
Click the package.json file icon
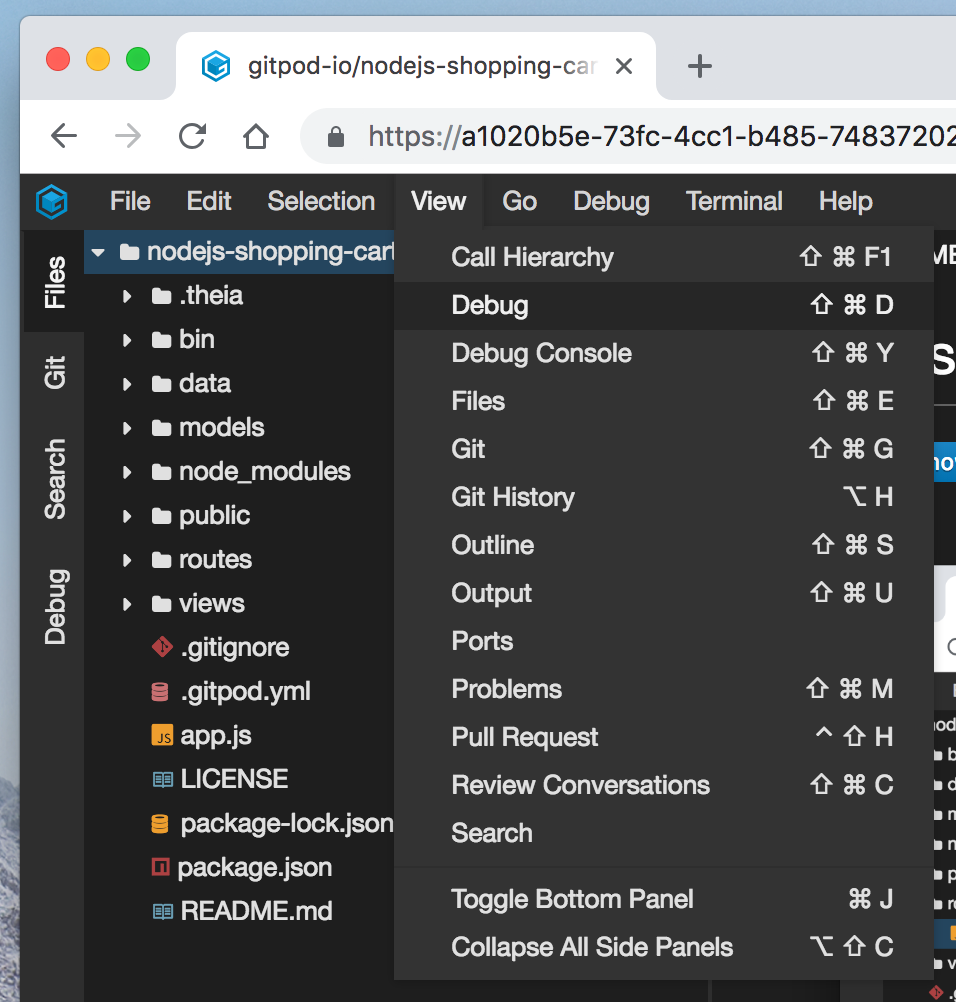click(160, 867)
